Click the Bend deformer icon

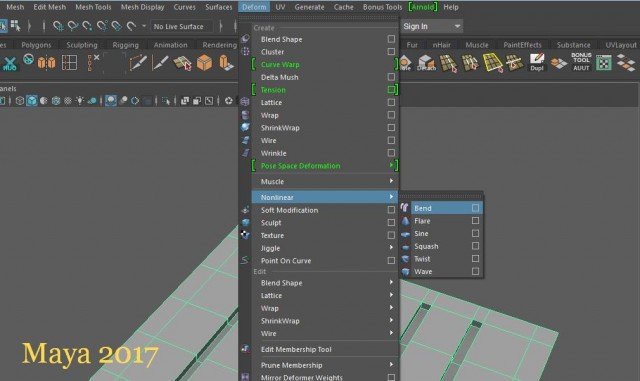(x=405, y=208)
